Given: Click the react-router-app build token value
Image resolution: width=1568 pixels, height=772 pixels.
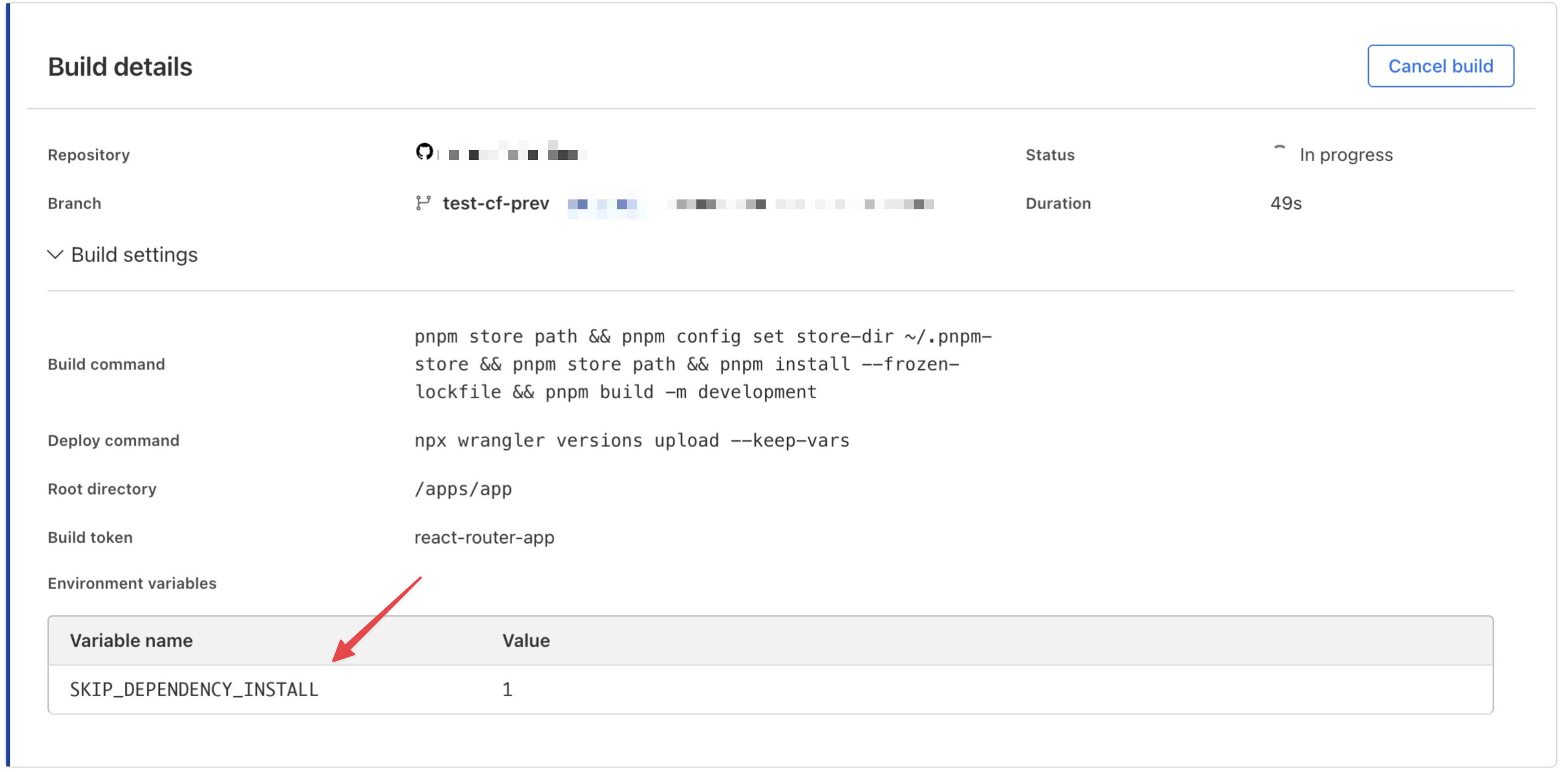Looking at the screenshot, I should tap(484, 537).
